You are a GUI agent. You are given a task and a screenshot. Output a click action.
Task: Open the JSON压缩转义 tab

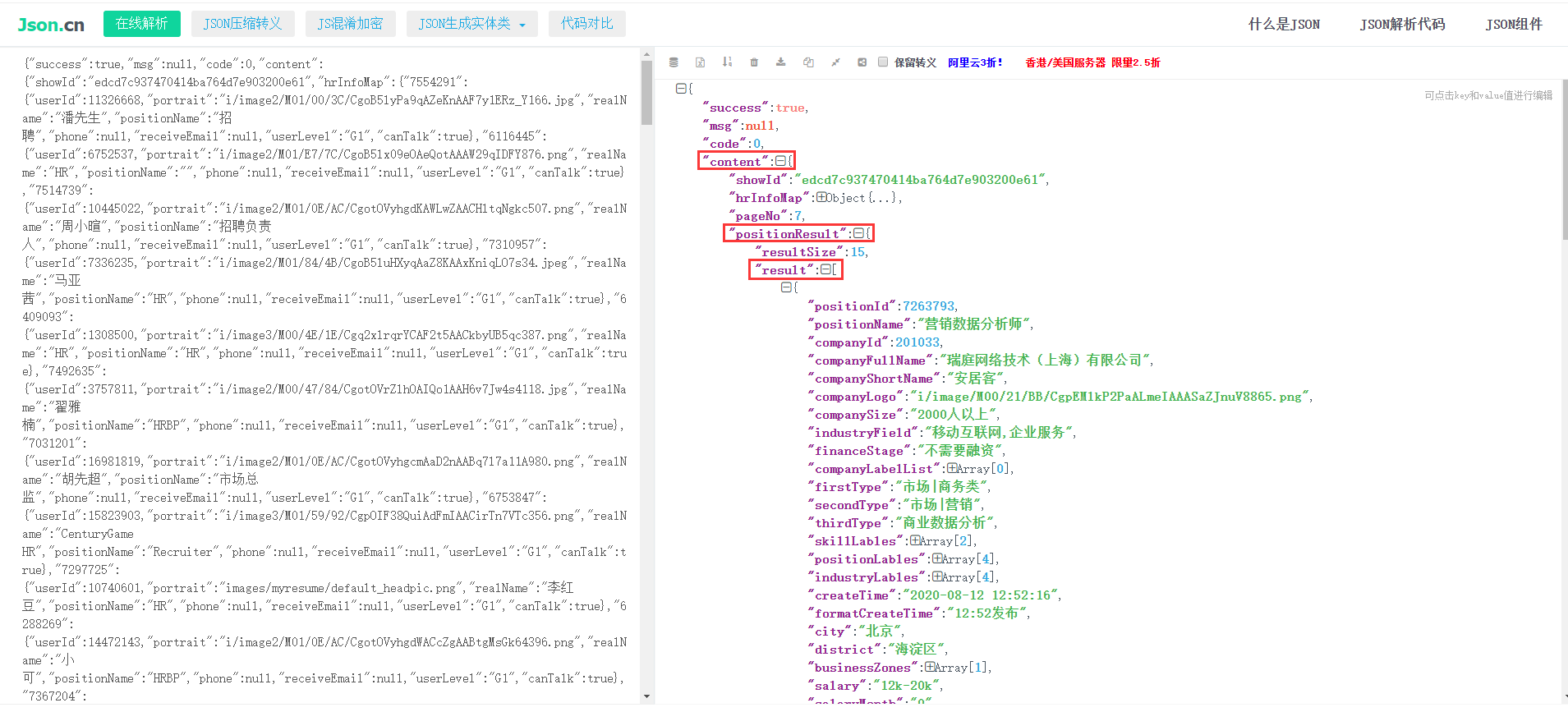click(242, 24)
